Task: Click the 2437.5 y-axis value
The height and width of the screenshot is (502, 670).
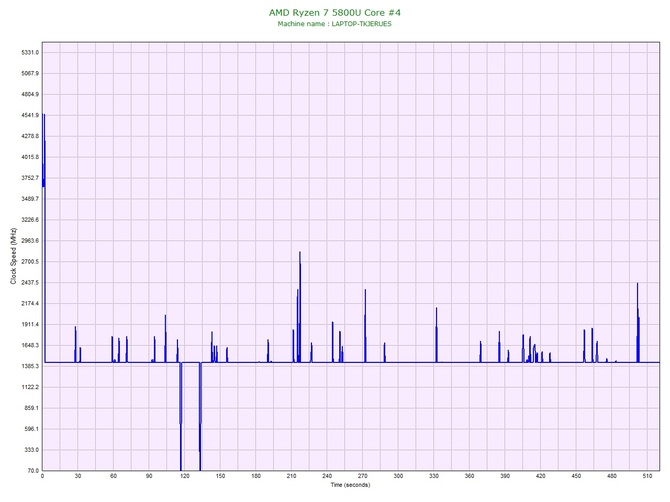Action: click(x=30, y=283)
